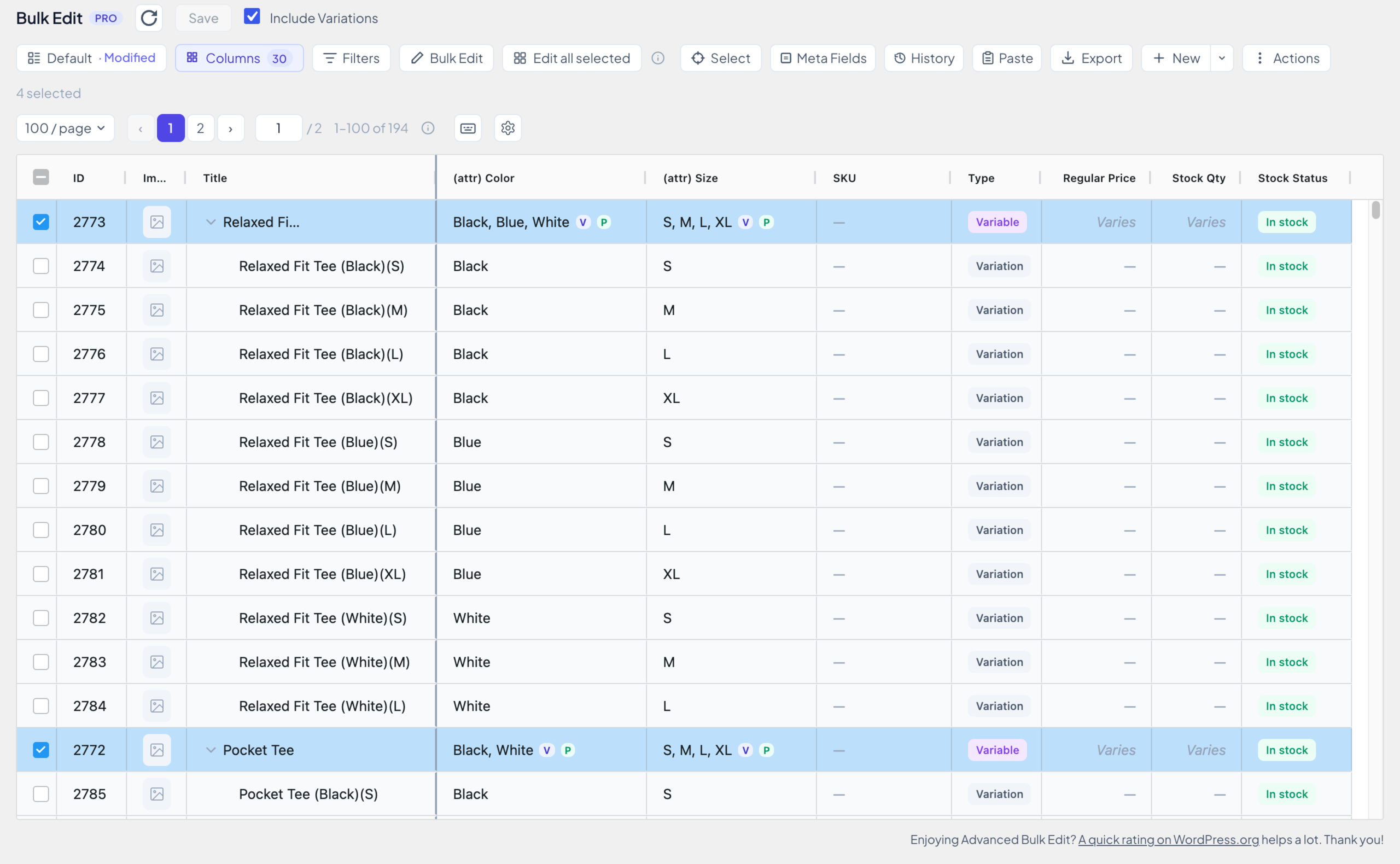Go to previous page arrow button

point(141,128)
